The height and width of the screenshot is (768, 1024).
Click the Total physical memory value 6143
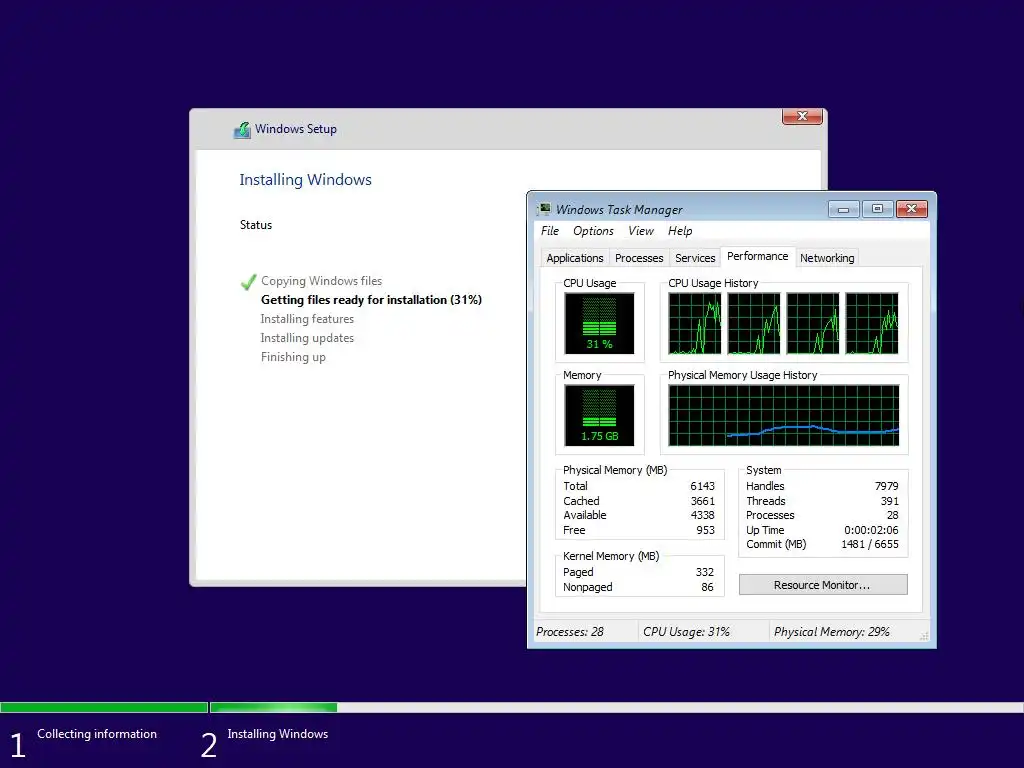(702, 486)
